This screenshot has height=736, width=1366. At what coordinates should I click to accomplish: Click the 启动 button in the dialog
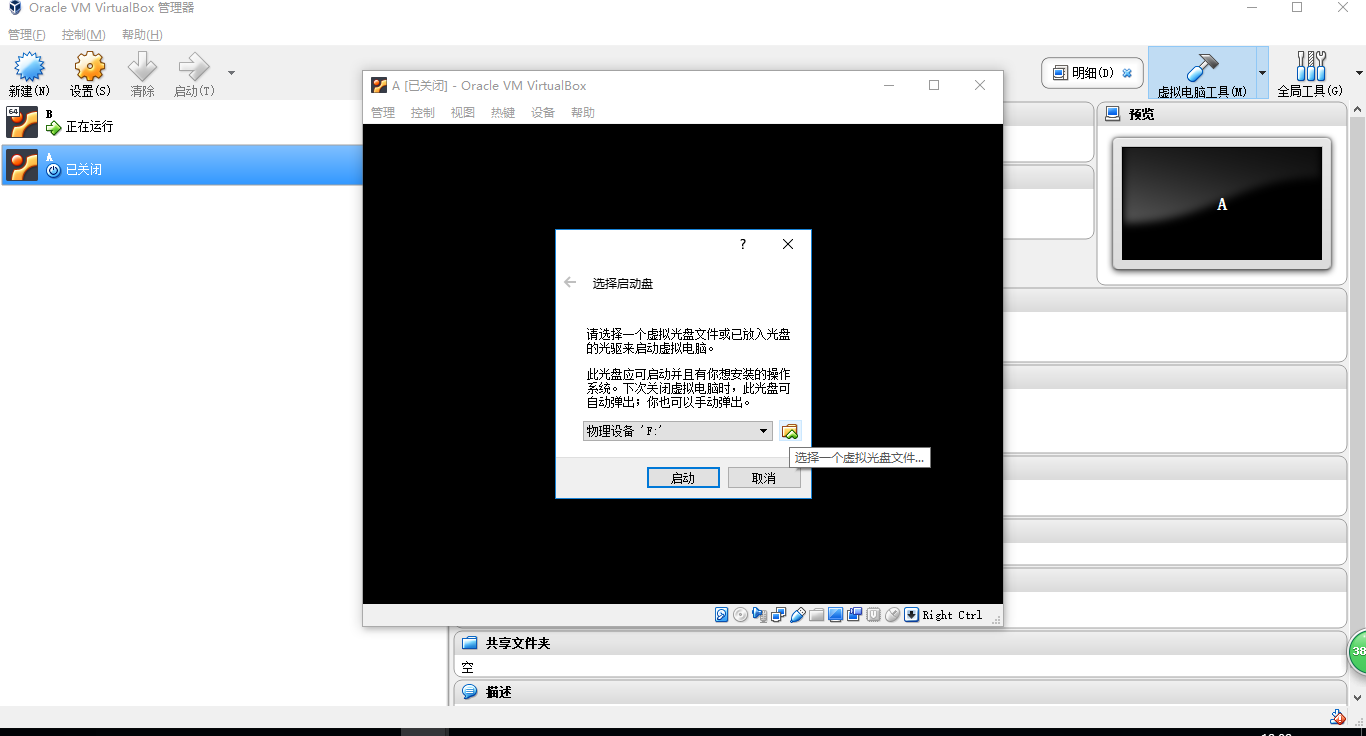(x=683, y=478)
